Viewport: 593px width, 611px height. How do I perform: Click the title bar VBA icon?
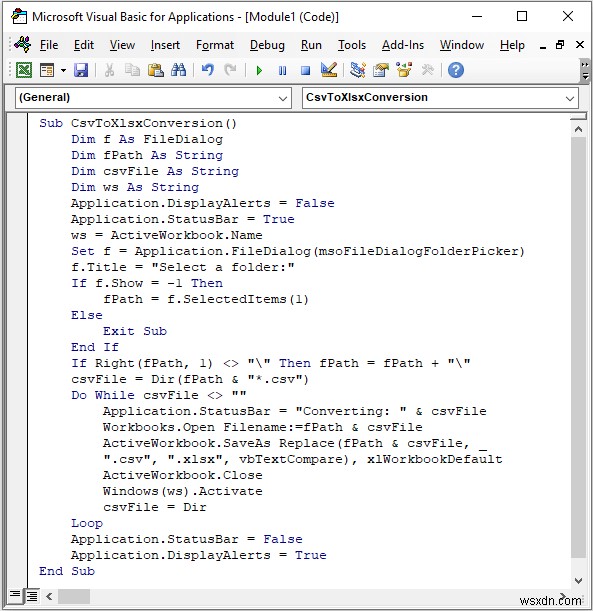[19, 17]
